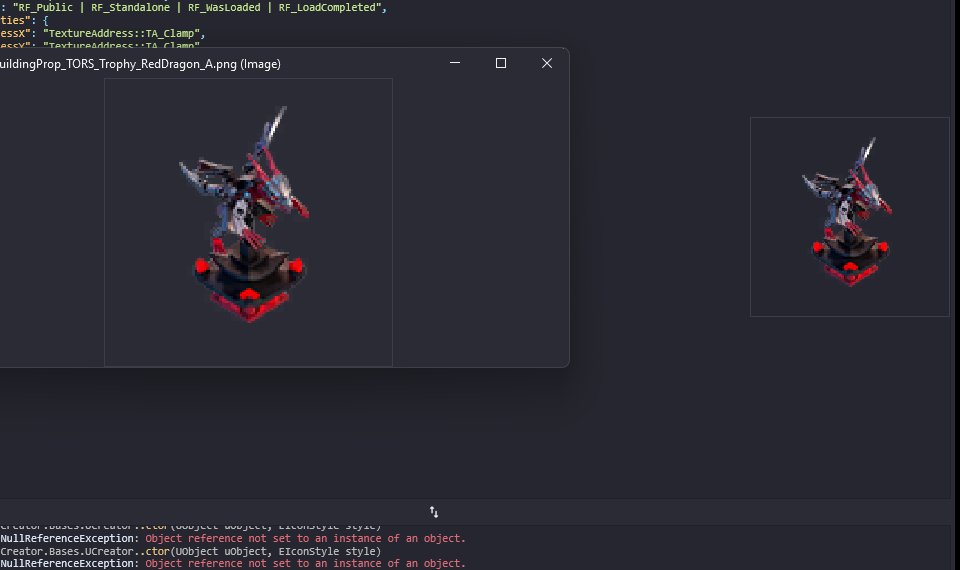Click the swap arrows icon above log

tap(433, 512)
